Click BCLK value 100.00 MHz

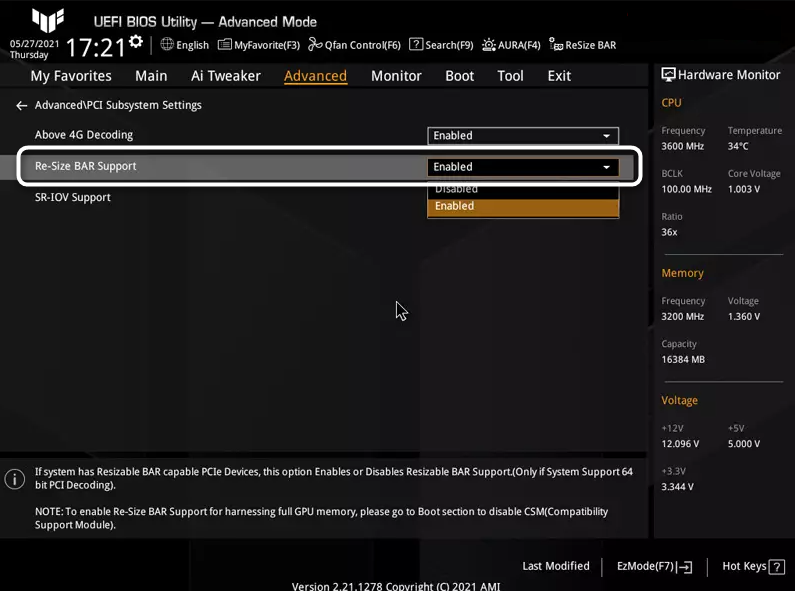coord(686,190)
